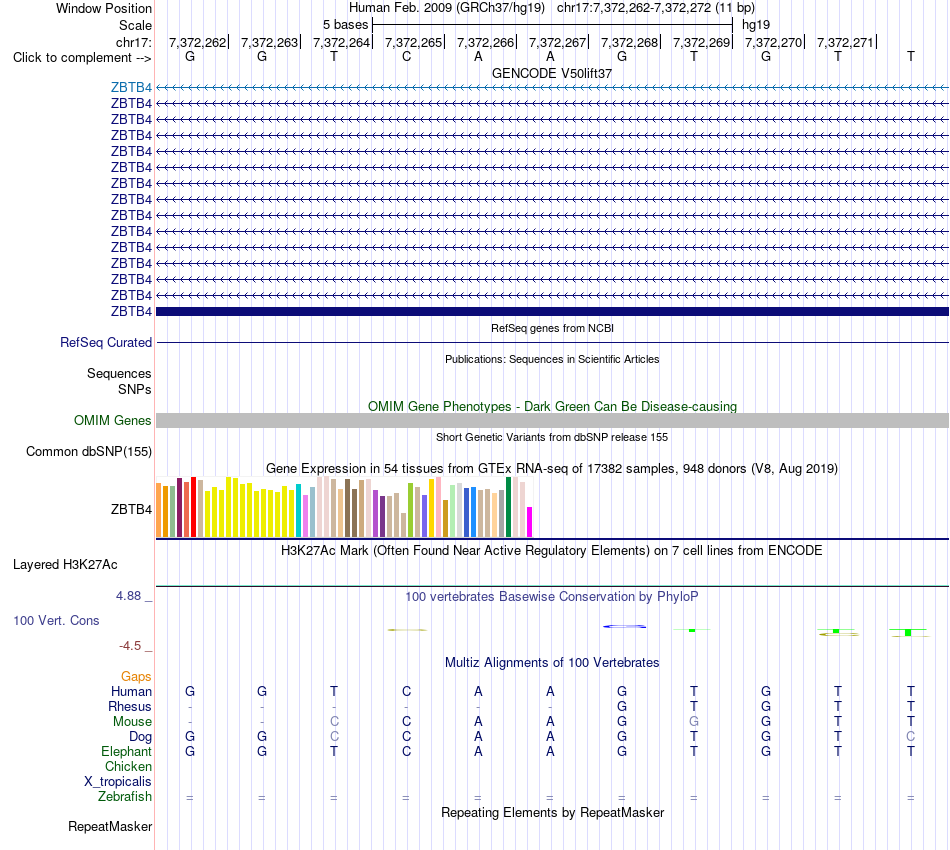Click the dark green bar in GTEx chart

pyautogui.click(x=508, y=507)
